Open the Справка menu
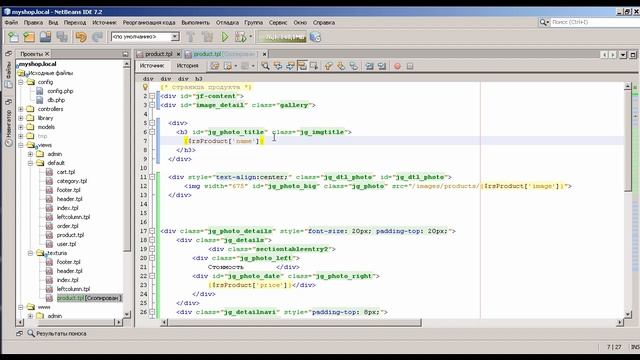640x360 pixels. [324, 22]
